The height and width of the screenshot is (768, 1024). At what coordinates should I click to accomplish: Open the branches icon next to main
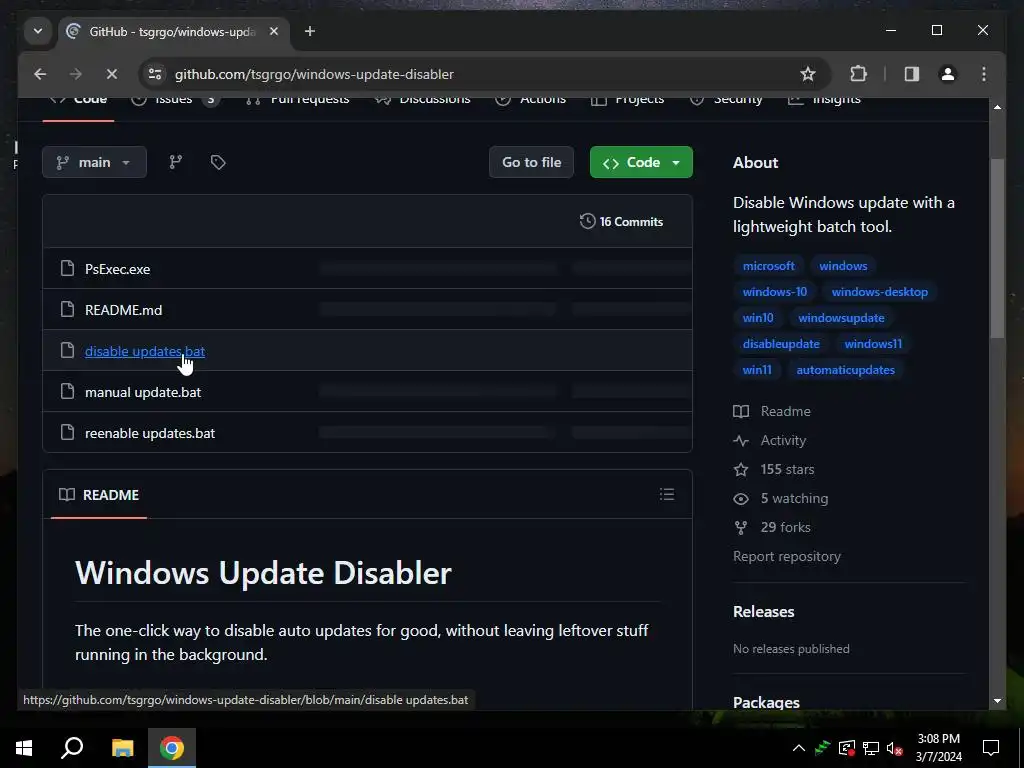176,162
